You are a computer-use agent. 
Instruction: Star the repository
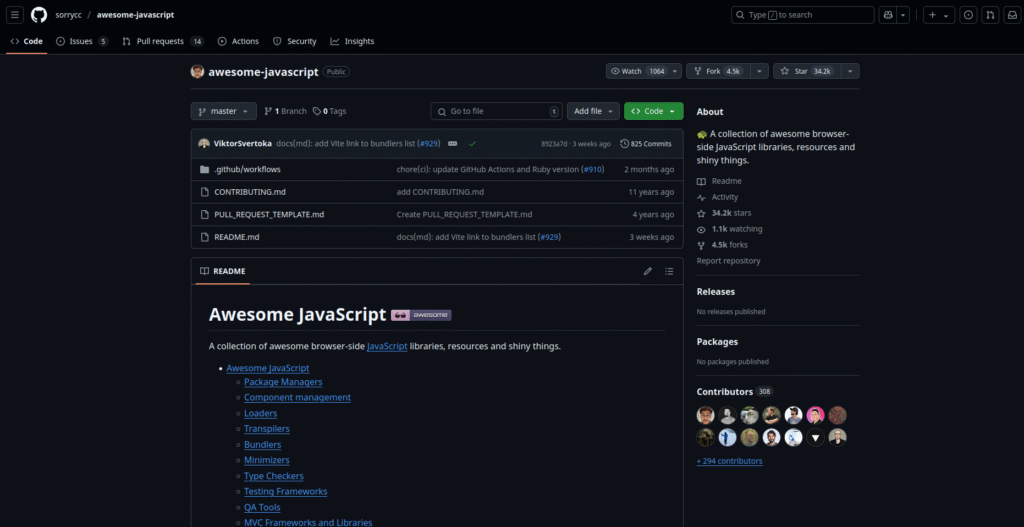click(807, 71)
